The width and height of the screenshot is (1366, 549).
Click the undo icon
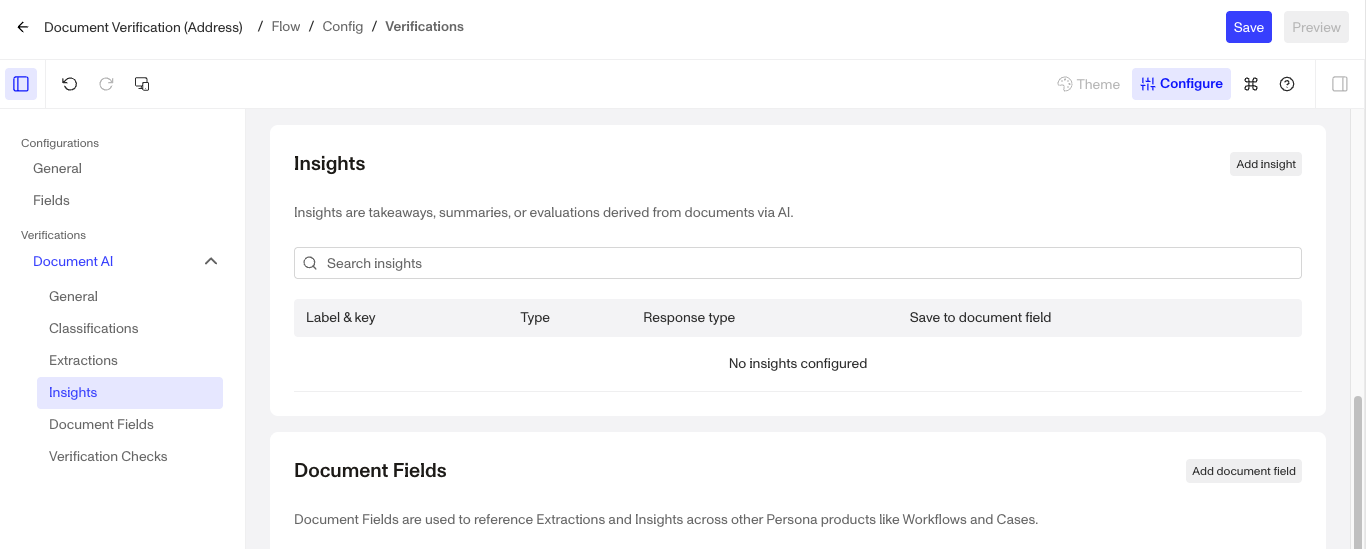pyautogui.click(x=70, y=84)
